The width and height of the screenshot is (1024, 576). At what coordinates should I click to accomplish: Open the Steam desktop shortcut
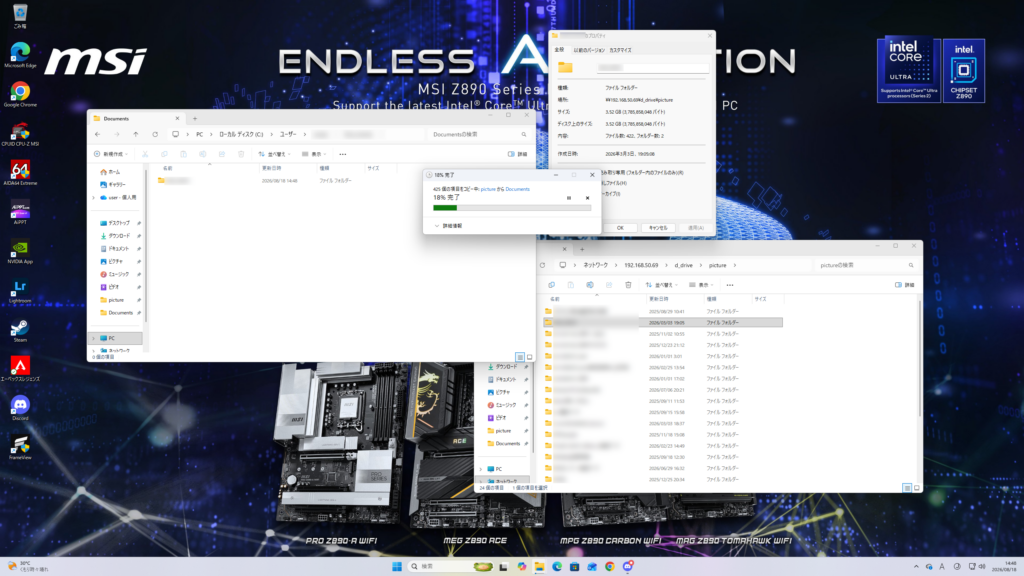(20, 330)
